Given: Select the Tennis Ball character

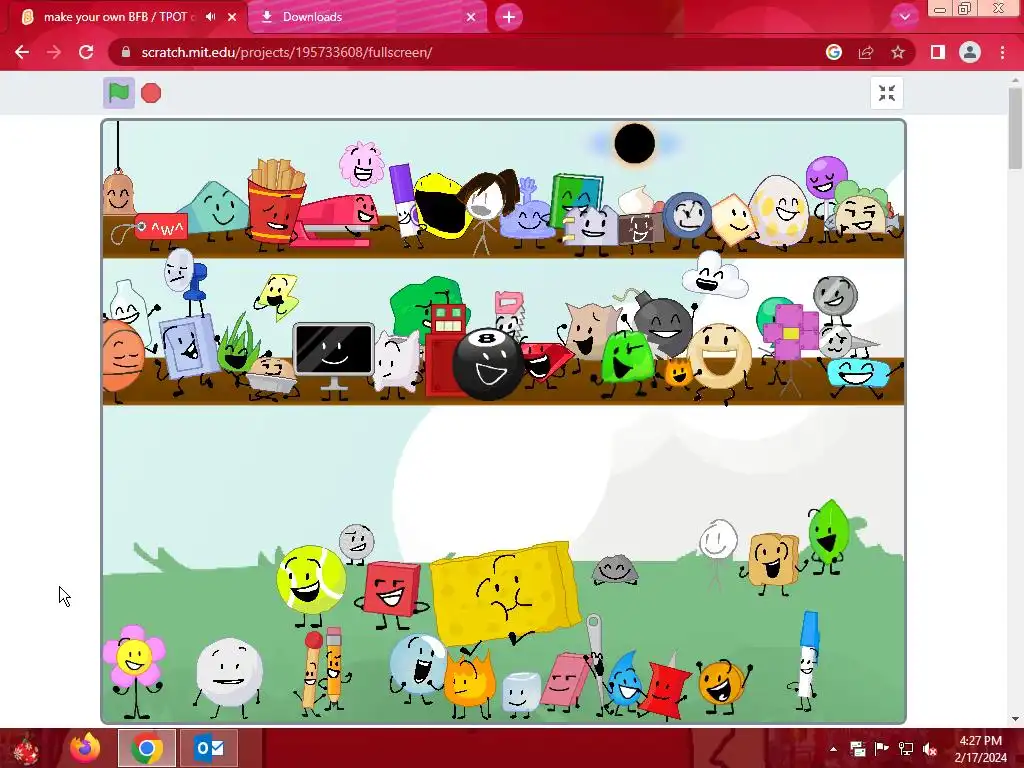Looking at the screenshot, I should click(x=311, y=580).
